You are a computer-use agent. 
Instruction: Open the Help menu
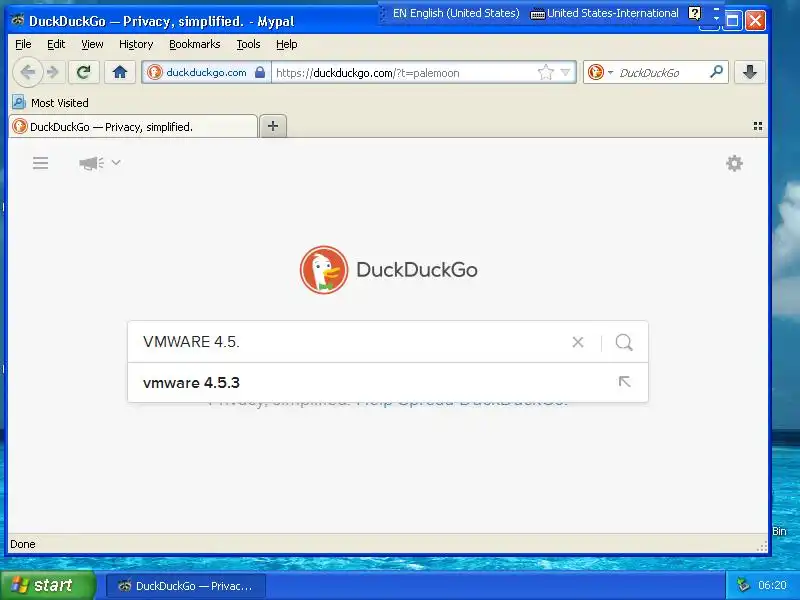(x=286, y=44)
